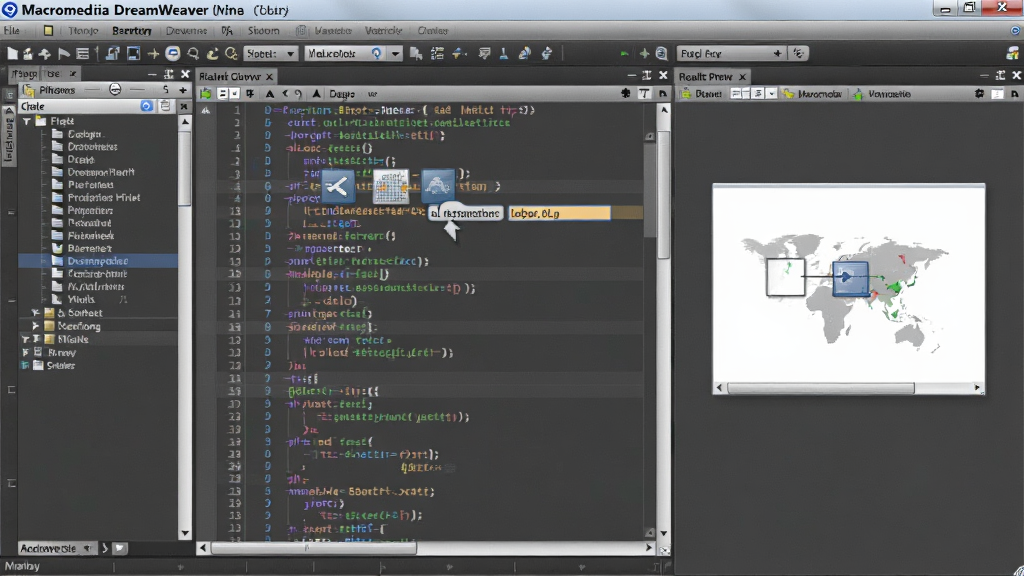The height and width of the screenshot is (576, 1024).
Task: Click the far-right icon in the main toolbar
Action: tap(1013, 54)
